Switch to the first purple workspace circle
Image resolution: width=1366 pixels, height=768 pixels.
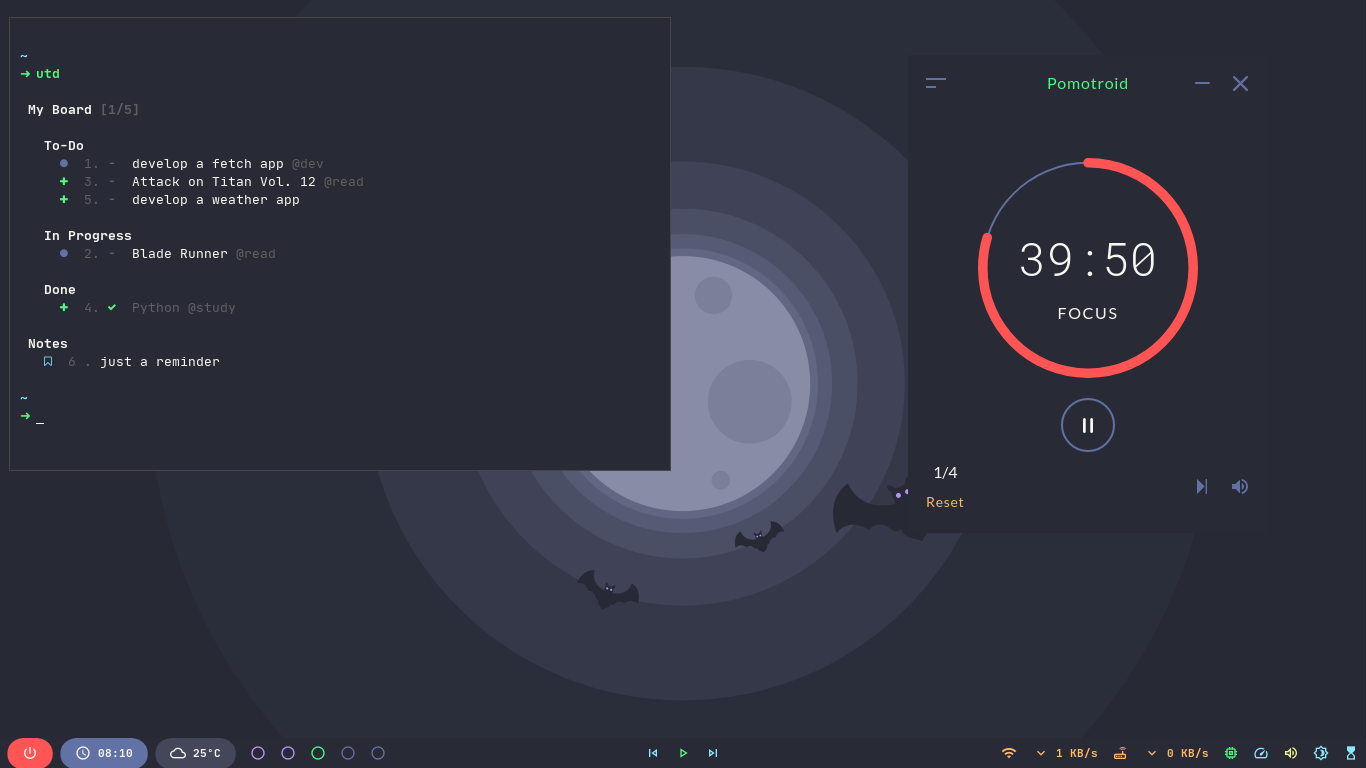(x=258, y=753)
